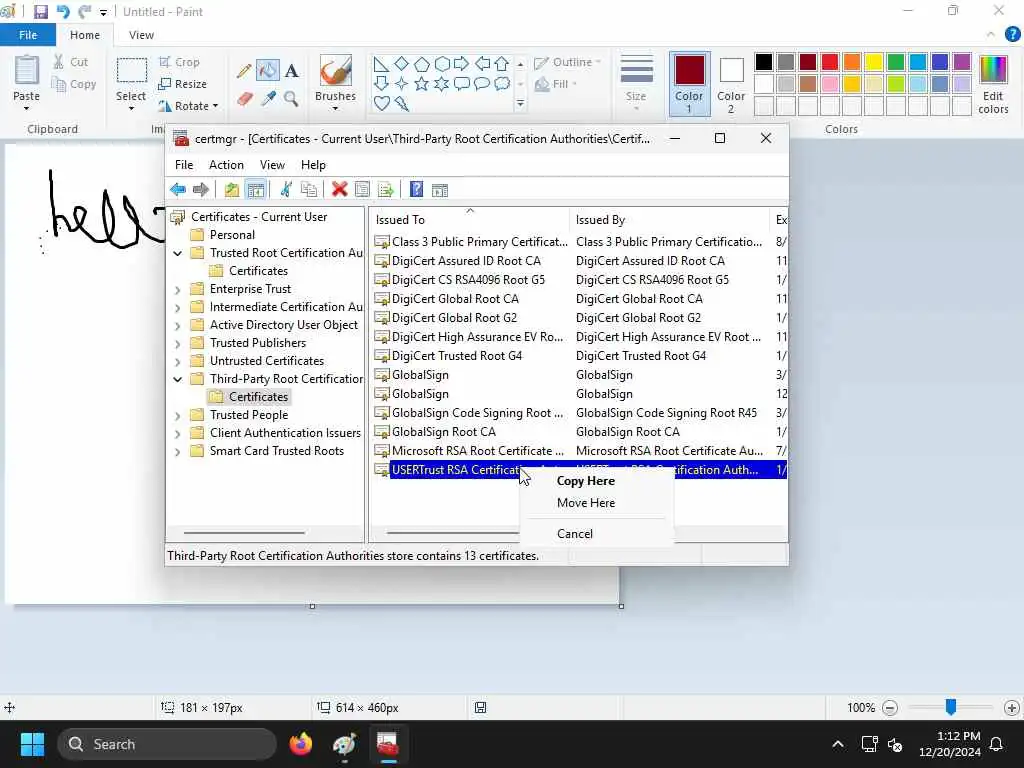Click the Back arrow in certmgr toolbar
Image resolution: width=1024 pixels, height=768 pixels.
coord(178,190)
